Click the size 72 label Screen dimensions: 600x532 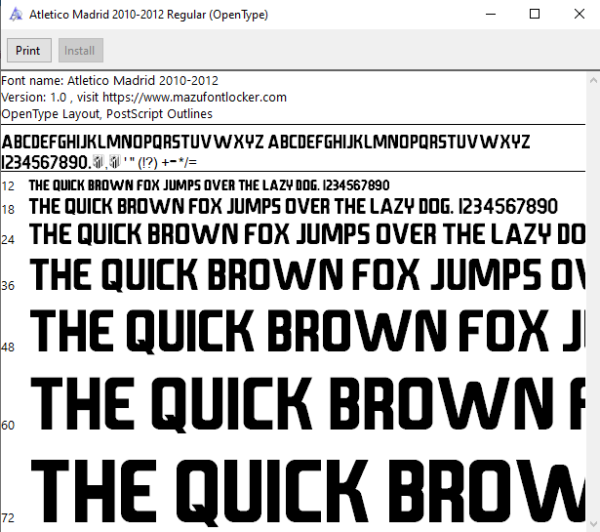coord(8,518)
